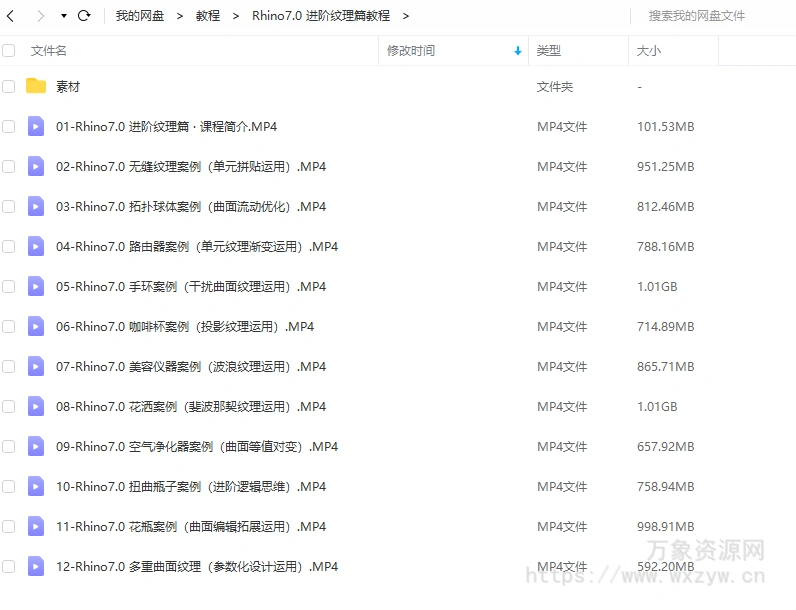
Task: Sort the list by 文件名 column
Action: pyautogui.click(x=49, y=51)
